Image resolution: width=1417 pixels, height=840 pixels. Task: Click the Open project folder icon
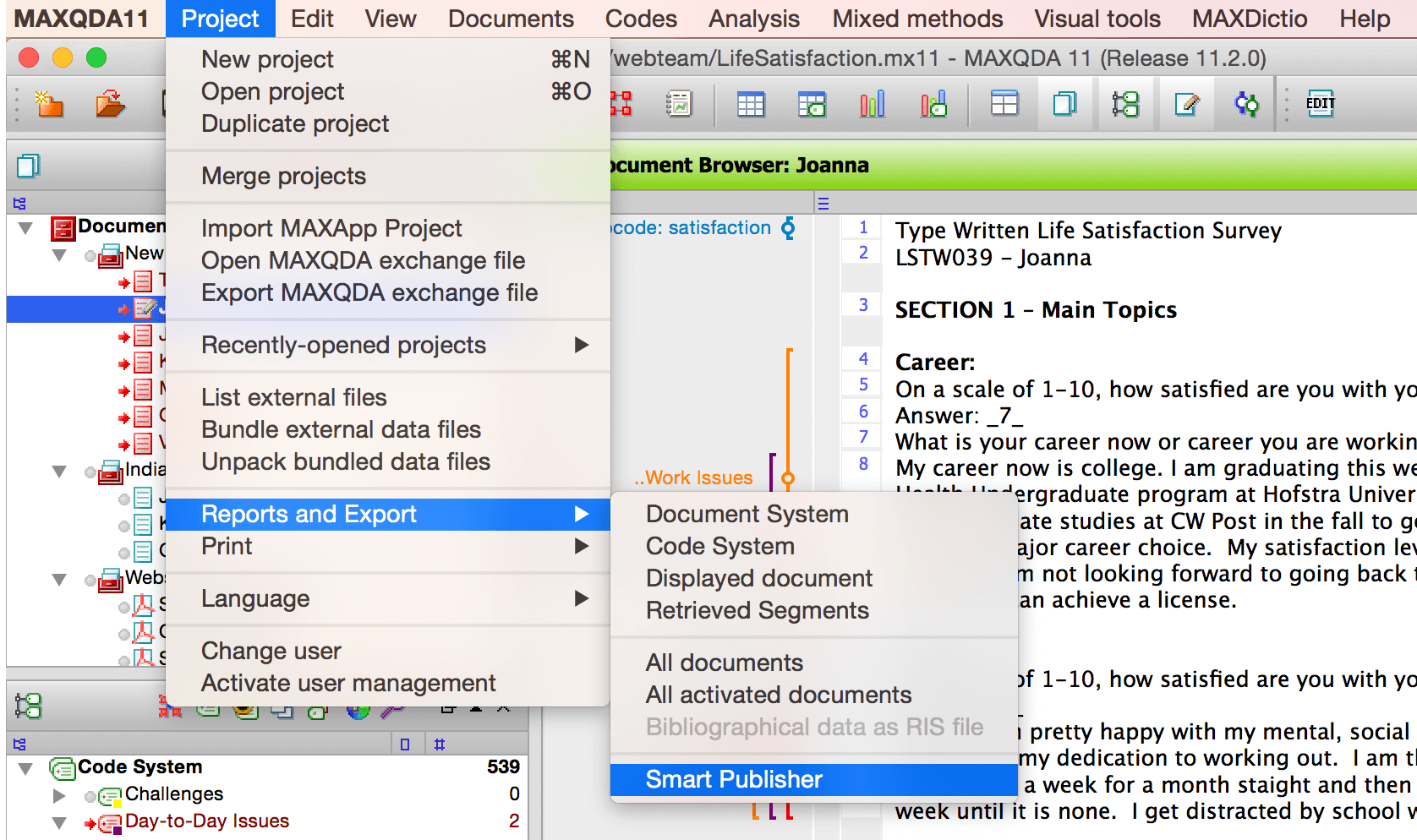[x=110, y=104]
